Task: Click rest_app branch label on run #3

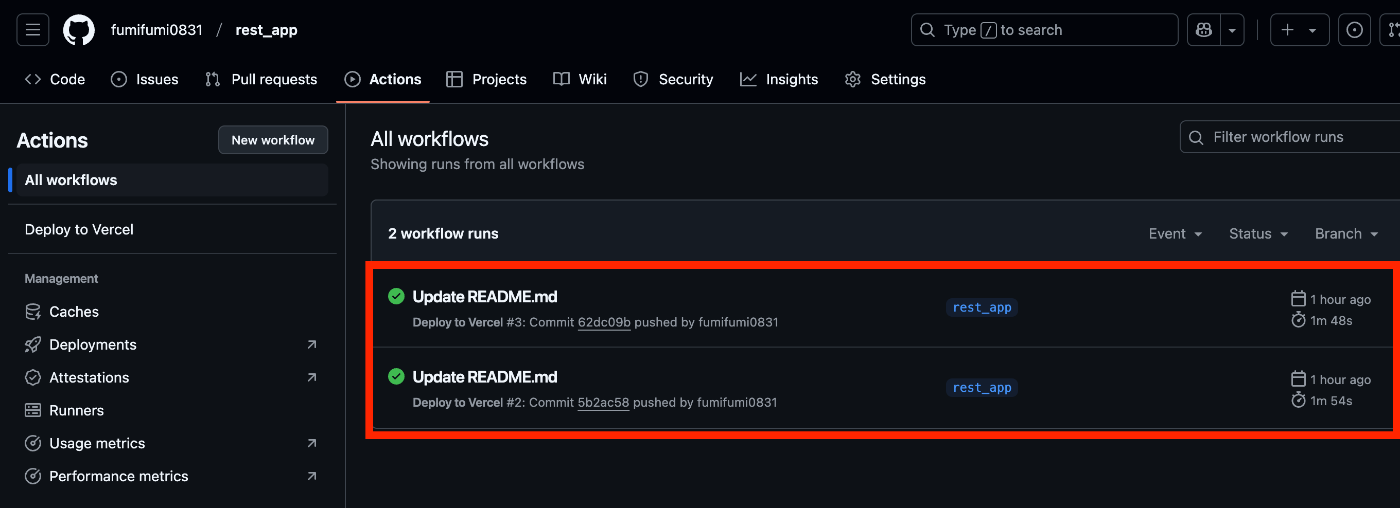Action: click(982, 307)
